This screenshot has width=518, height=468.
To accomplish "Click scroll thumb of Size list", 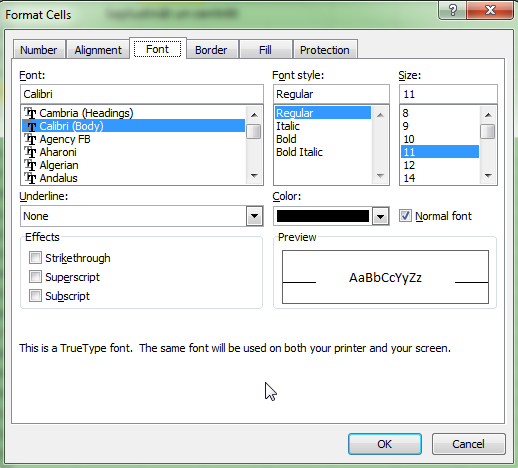I will pos(488,131).
